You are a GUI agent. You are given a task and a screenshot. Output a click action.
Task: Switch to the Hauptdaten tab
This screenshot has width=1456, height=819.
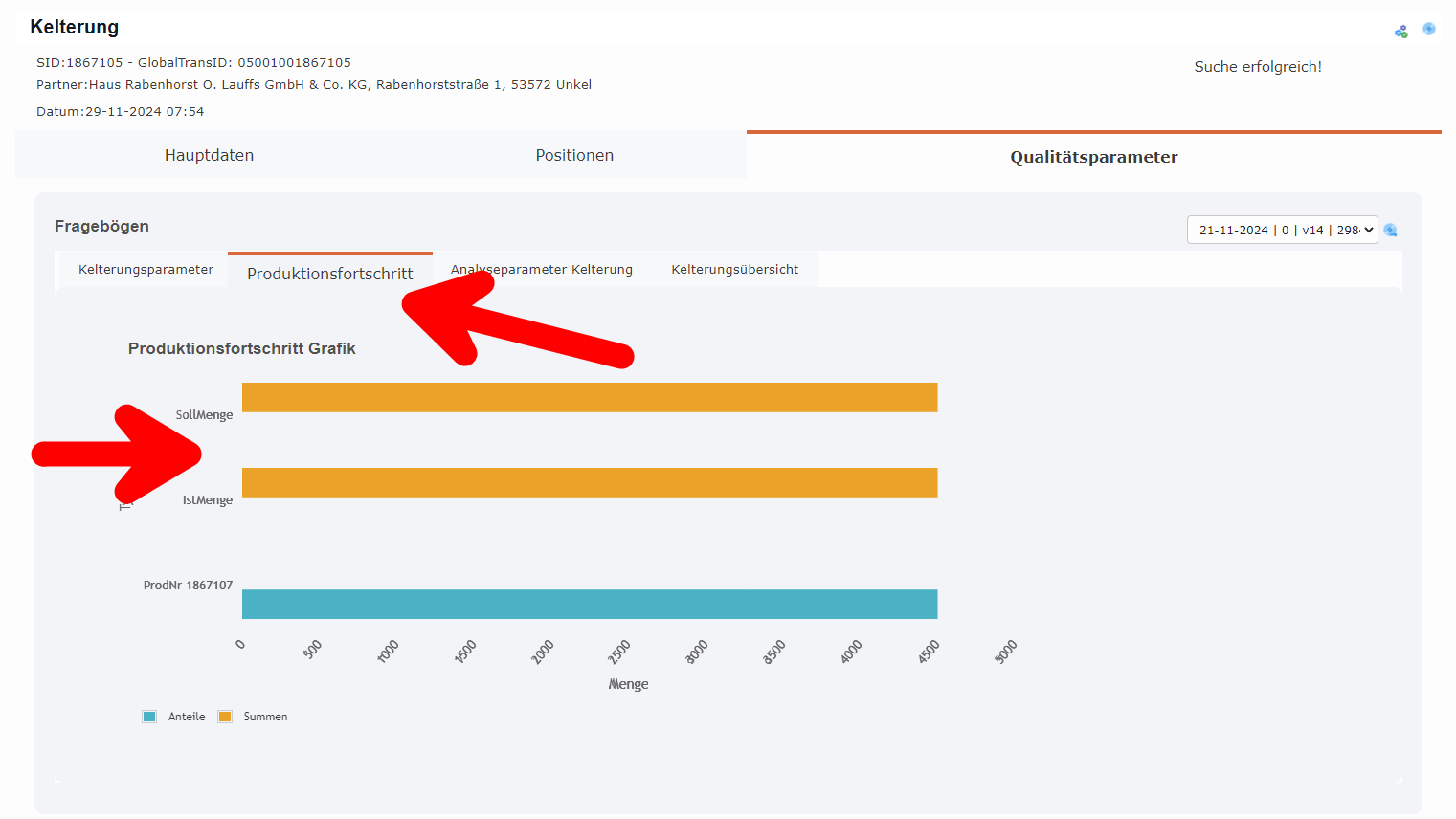click(209, 154)
